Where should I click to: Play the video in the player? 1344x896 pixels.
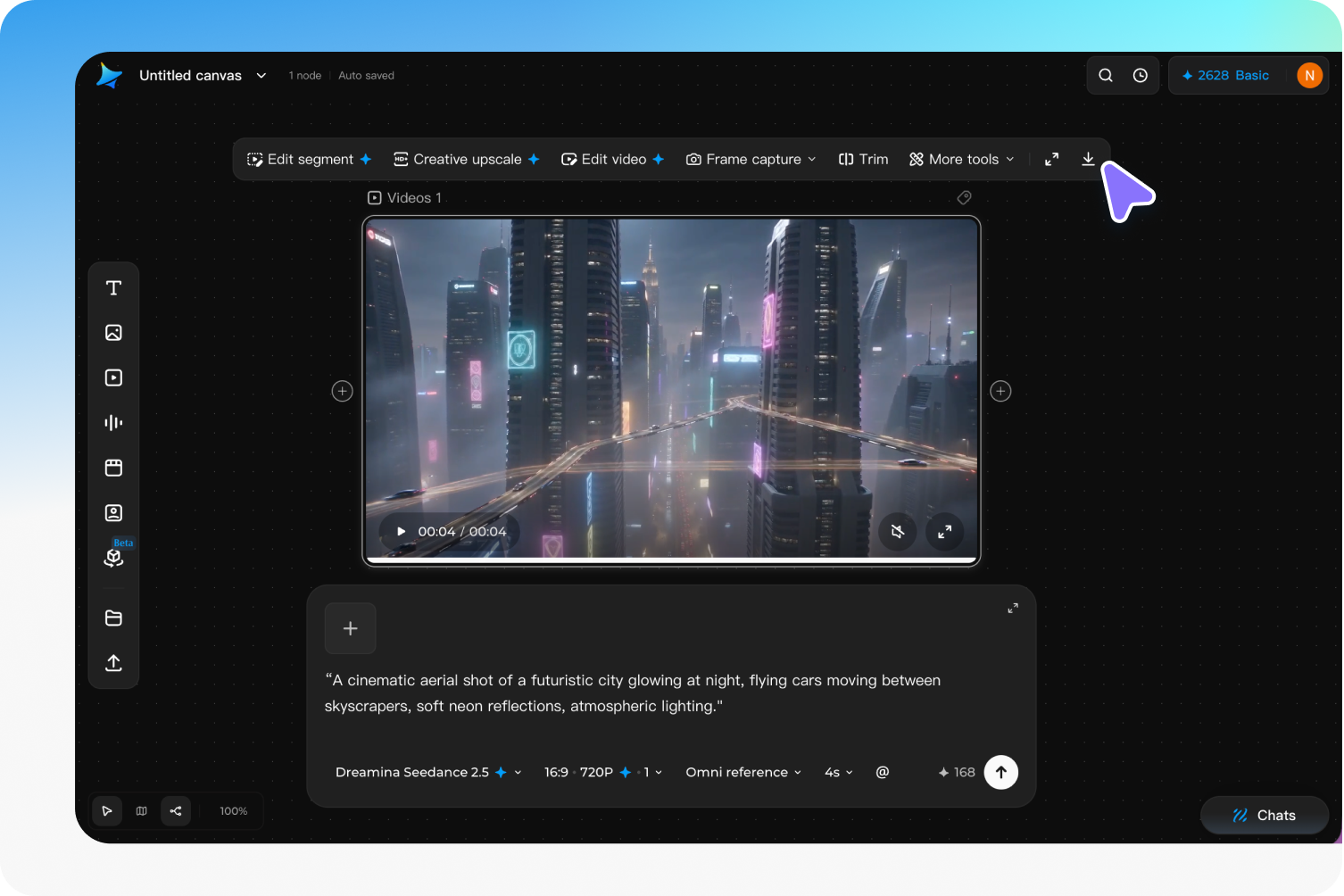tap(401, 532)
